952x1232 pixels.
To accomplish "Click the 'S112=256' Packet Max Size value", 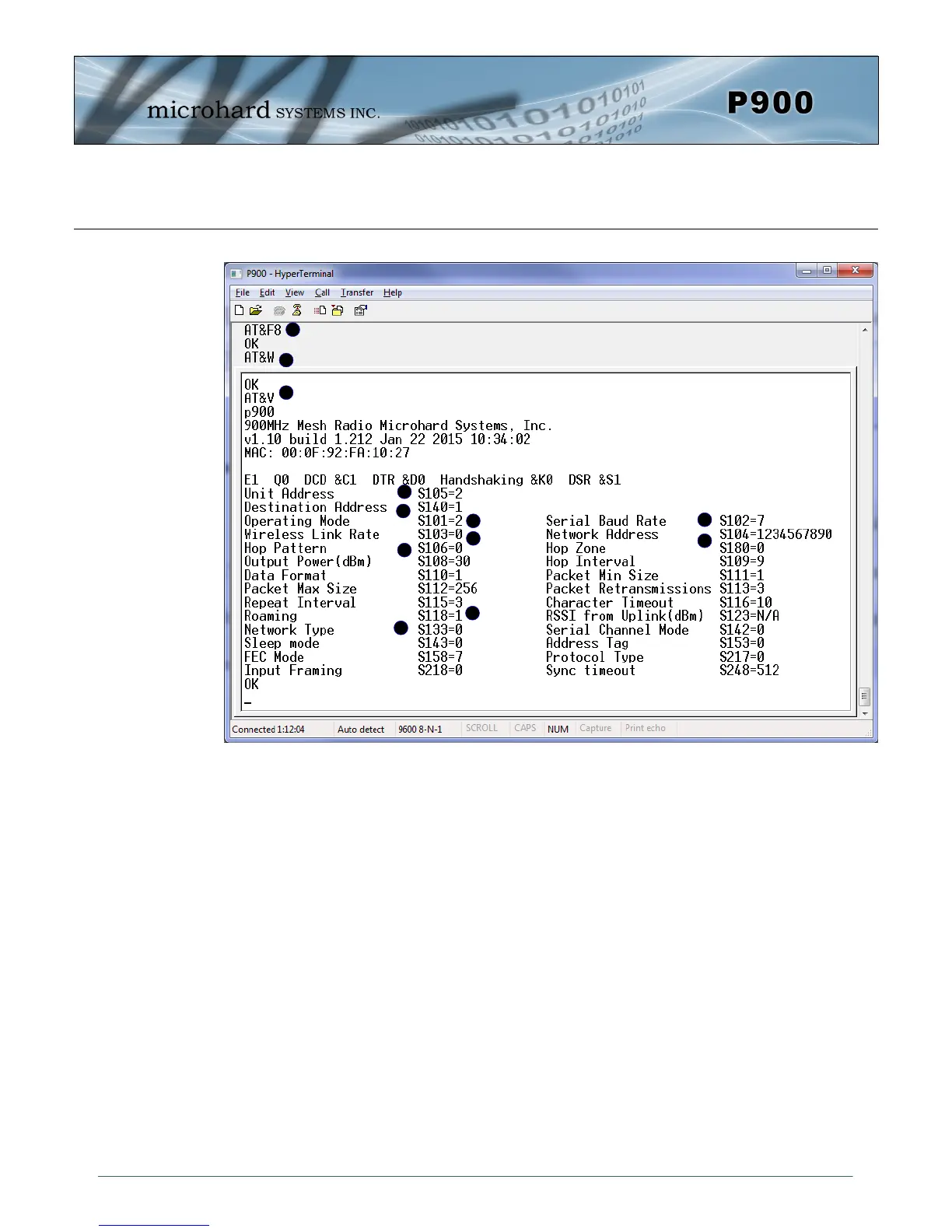I will (x=447, y=589).
